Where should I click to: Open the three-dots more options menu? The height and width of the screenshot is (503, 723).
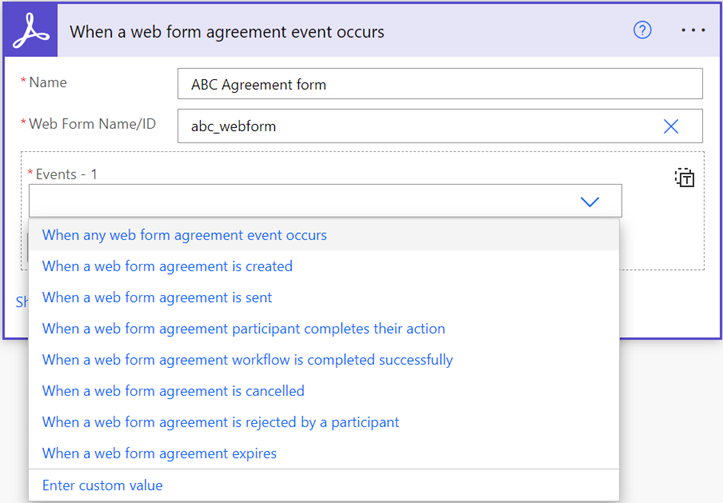693,30
